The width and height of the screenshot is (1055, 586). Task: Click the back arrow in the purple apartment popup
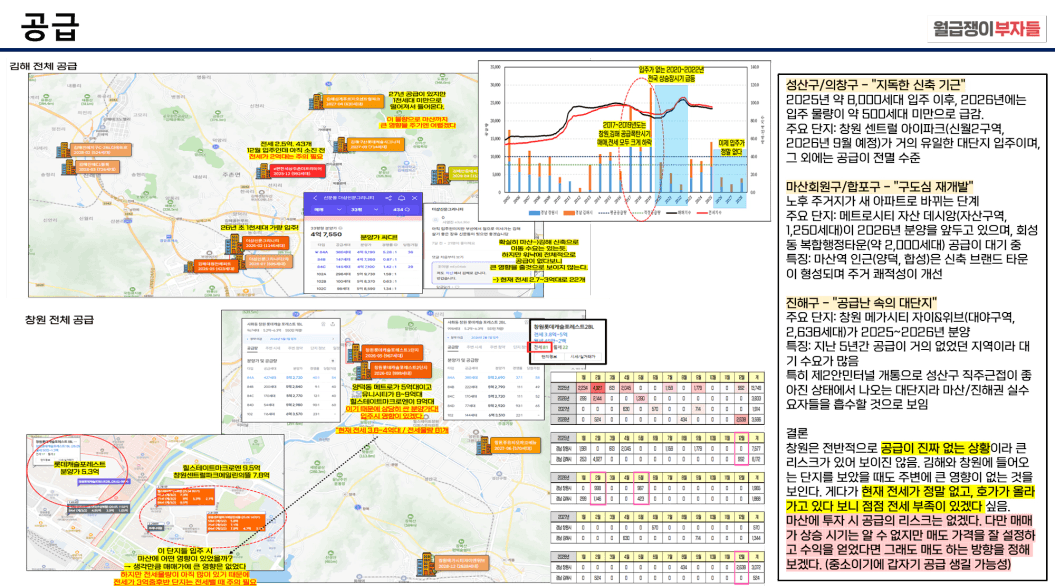coord(314,198)
